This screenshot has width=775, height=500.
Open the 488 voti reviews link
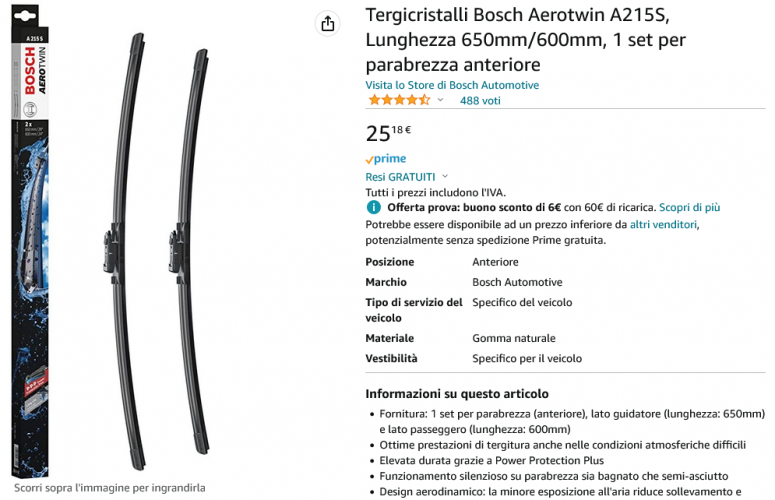480,101
